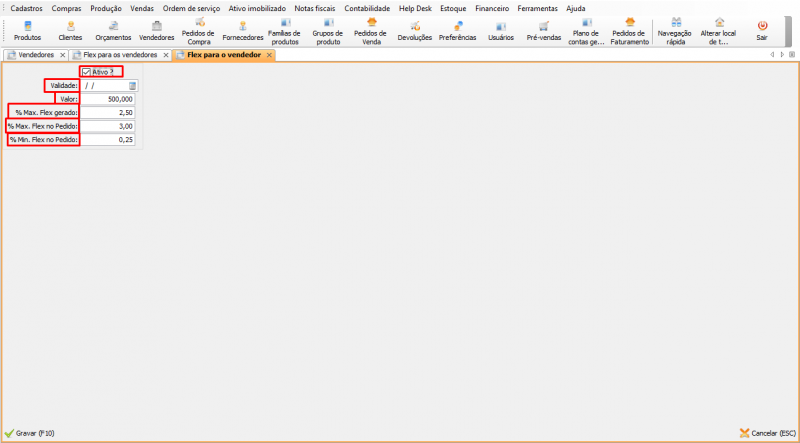This screenshot has height=443, width=800.
Task: Toggle the Ativo checkbox
Action: coord(87,72)
